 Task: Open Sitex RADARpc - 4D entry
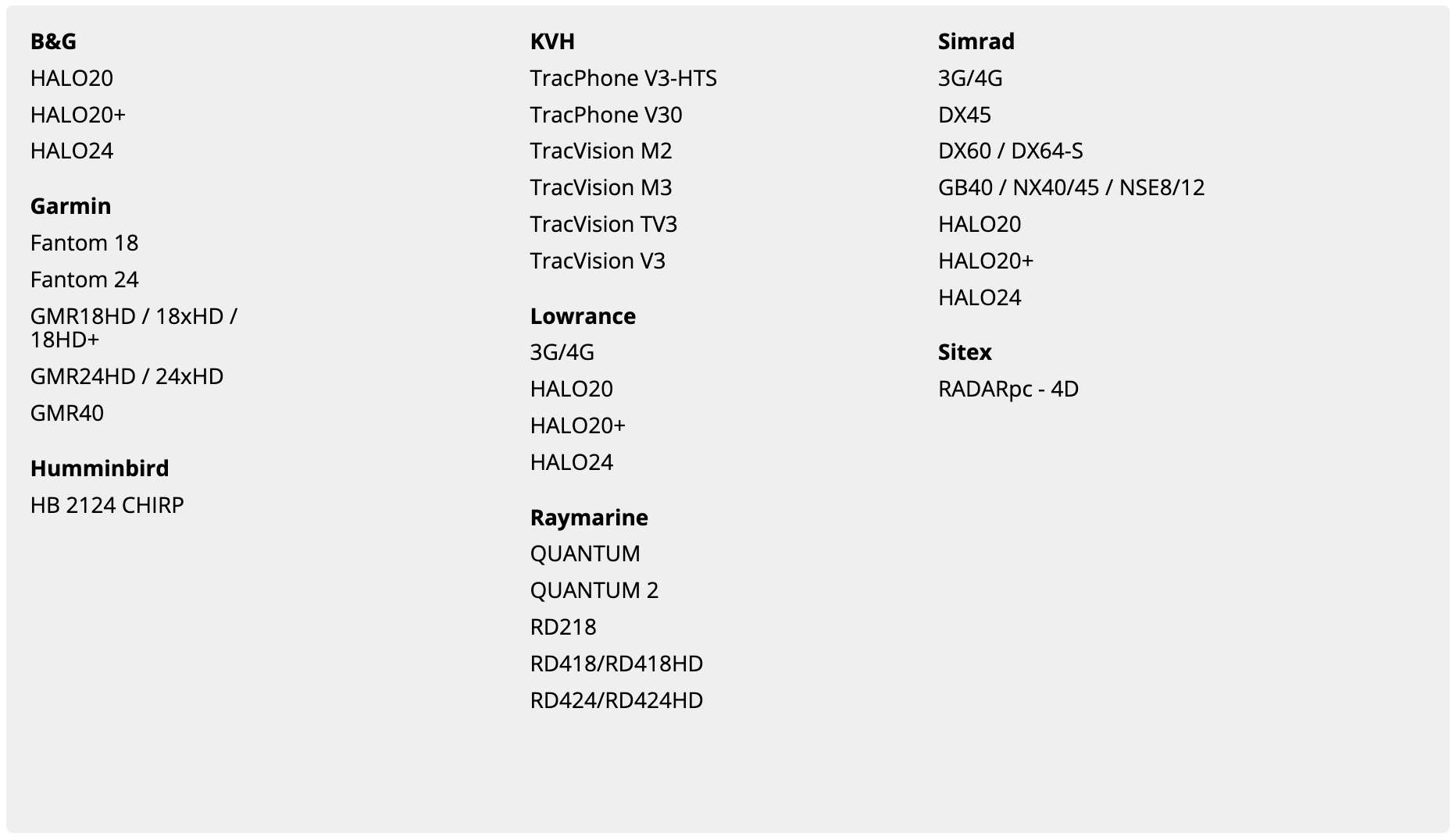coord(1008,389)
